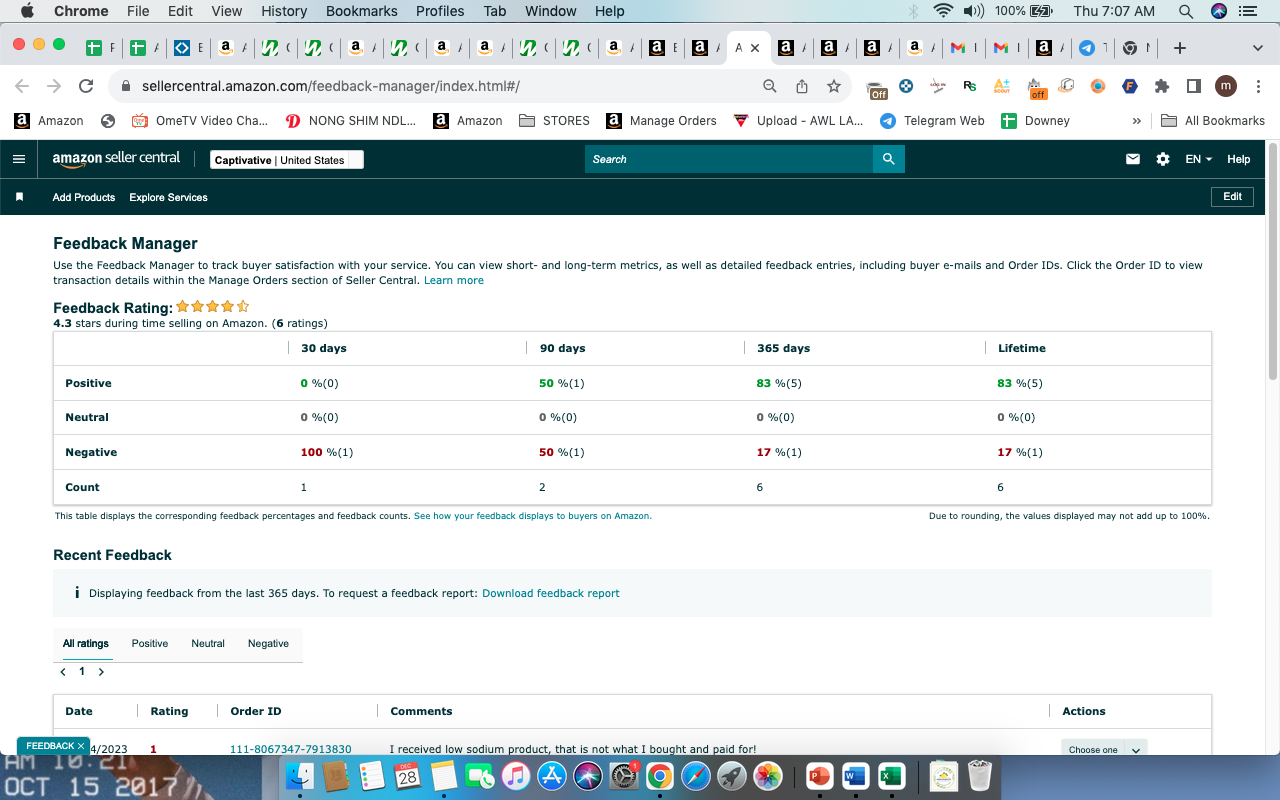Open the Chrome profile avatar 'm'
This screenshot has width=1280, height=800.
click(1226, 86)
